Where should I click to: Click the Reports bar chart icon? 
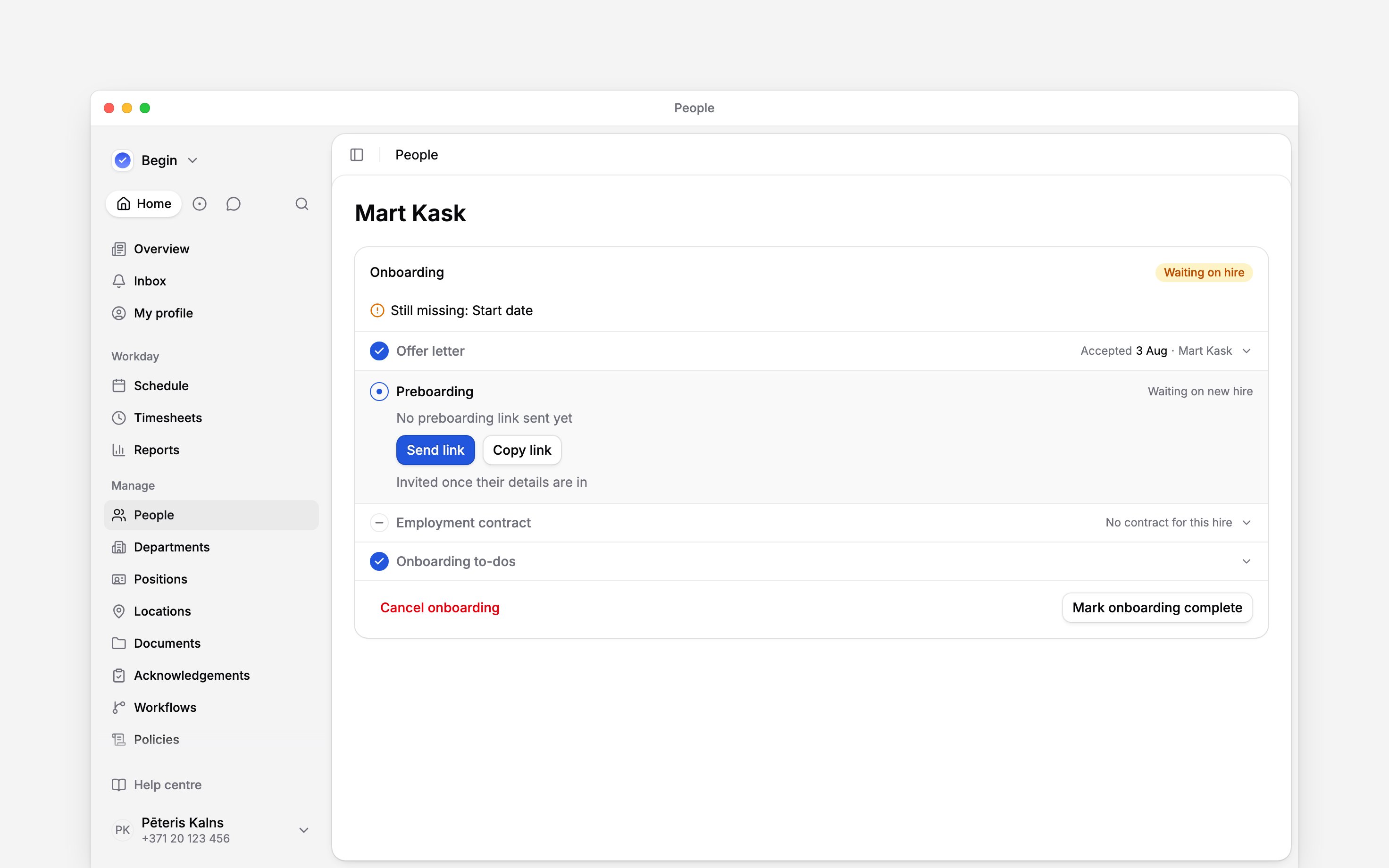tap(119, 450)
